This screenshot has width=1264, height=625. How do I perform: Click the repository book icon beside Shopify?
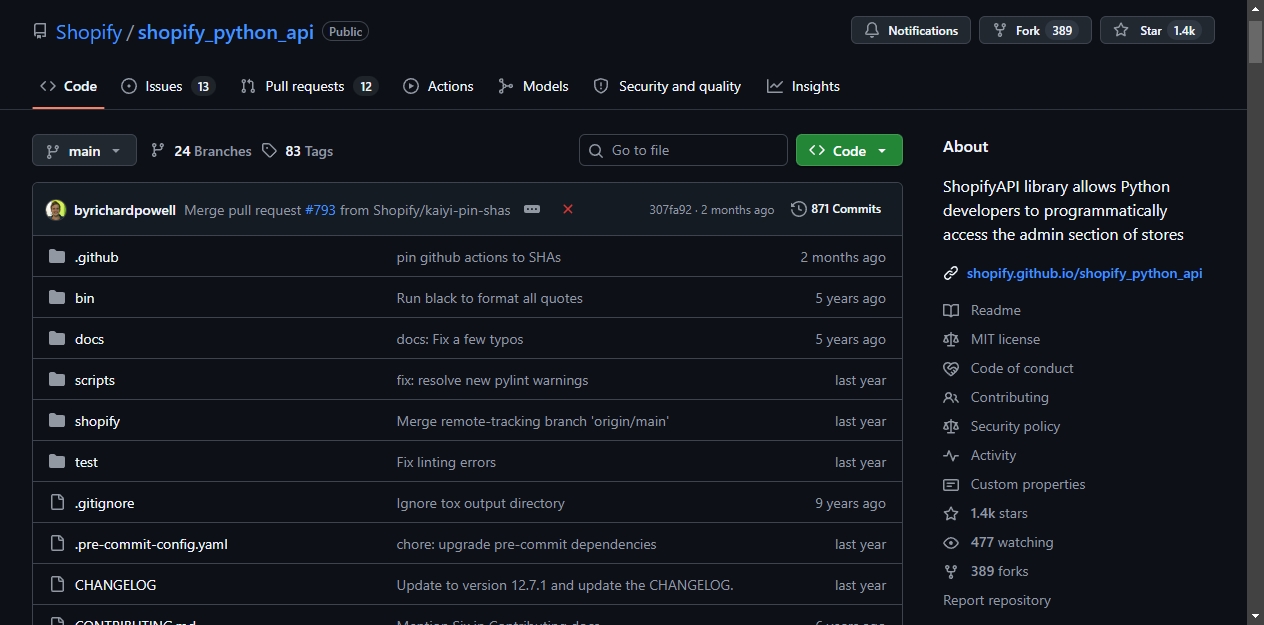40,32
